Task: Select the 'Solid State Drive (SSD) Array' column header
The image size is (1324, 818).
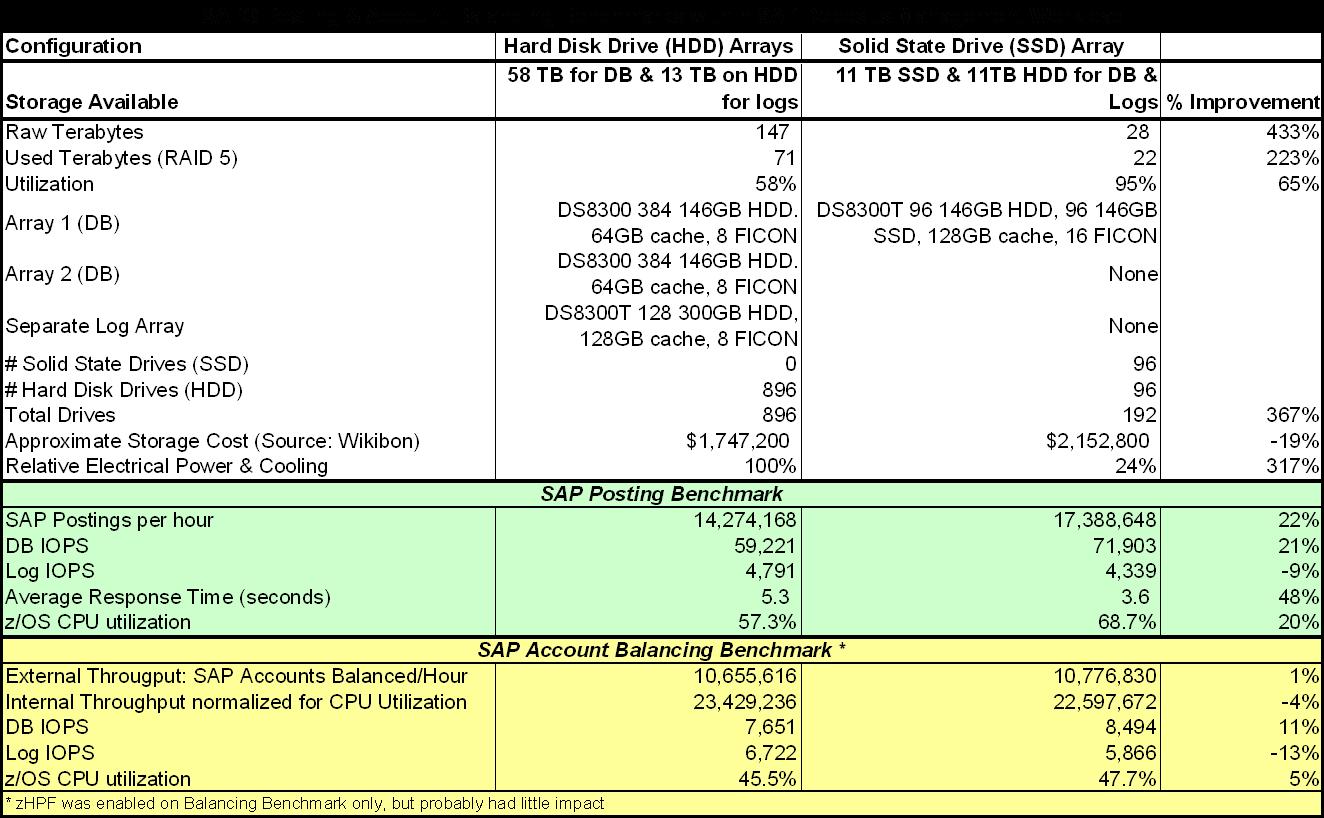Action: pos(980,46)
